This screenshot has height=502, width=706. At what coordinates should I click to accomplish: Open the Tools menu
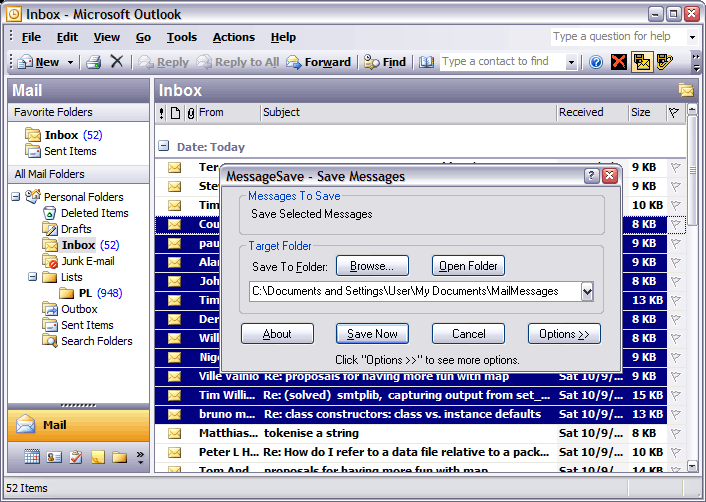pos(181,37)
